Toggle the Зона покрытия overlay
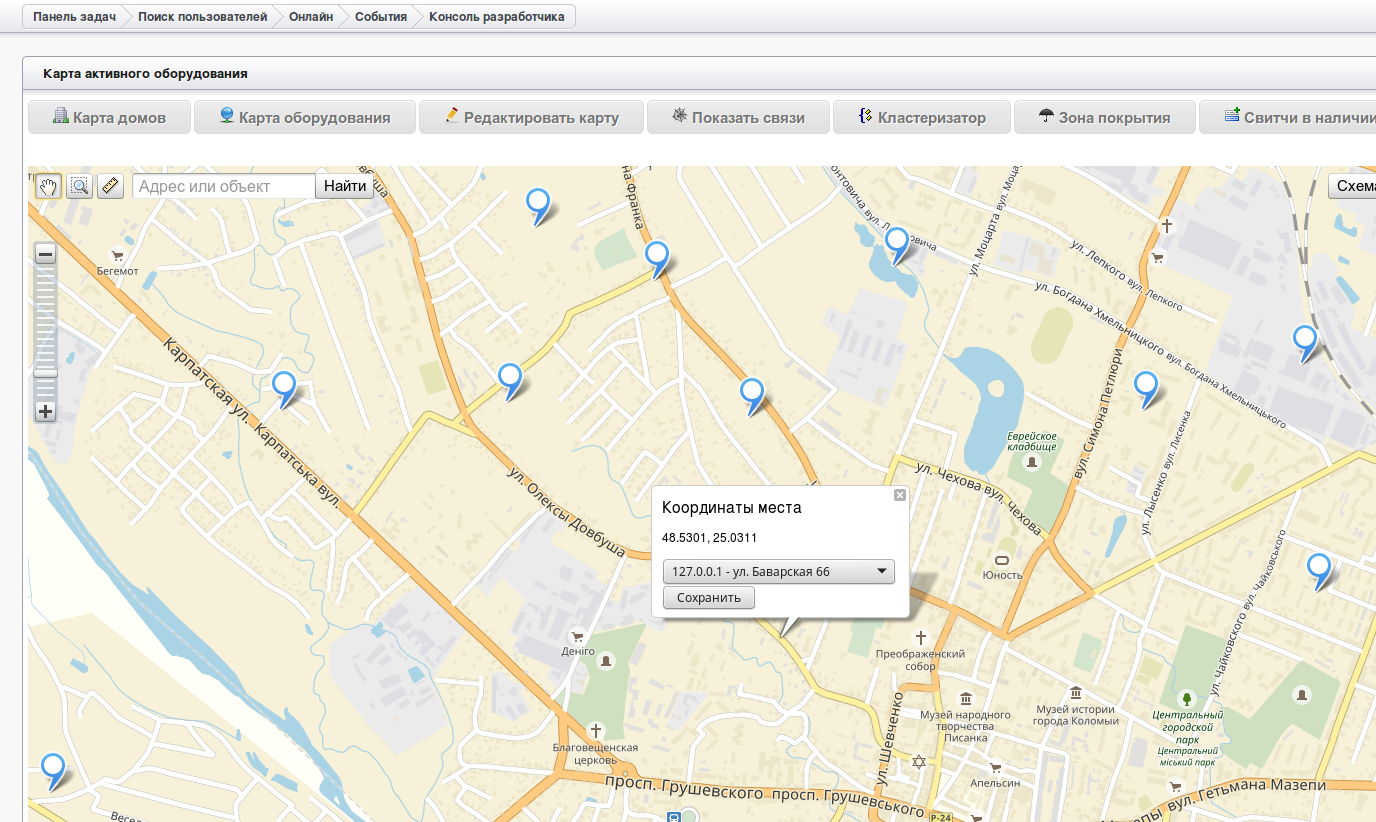 pyautogui.click(x=1104, y=117)
